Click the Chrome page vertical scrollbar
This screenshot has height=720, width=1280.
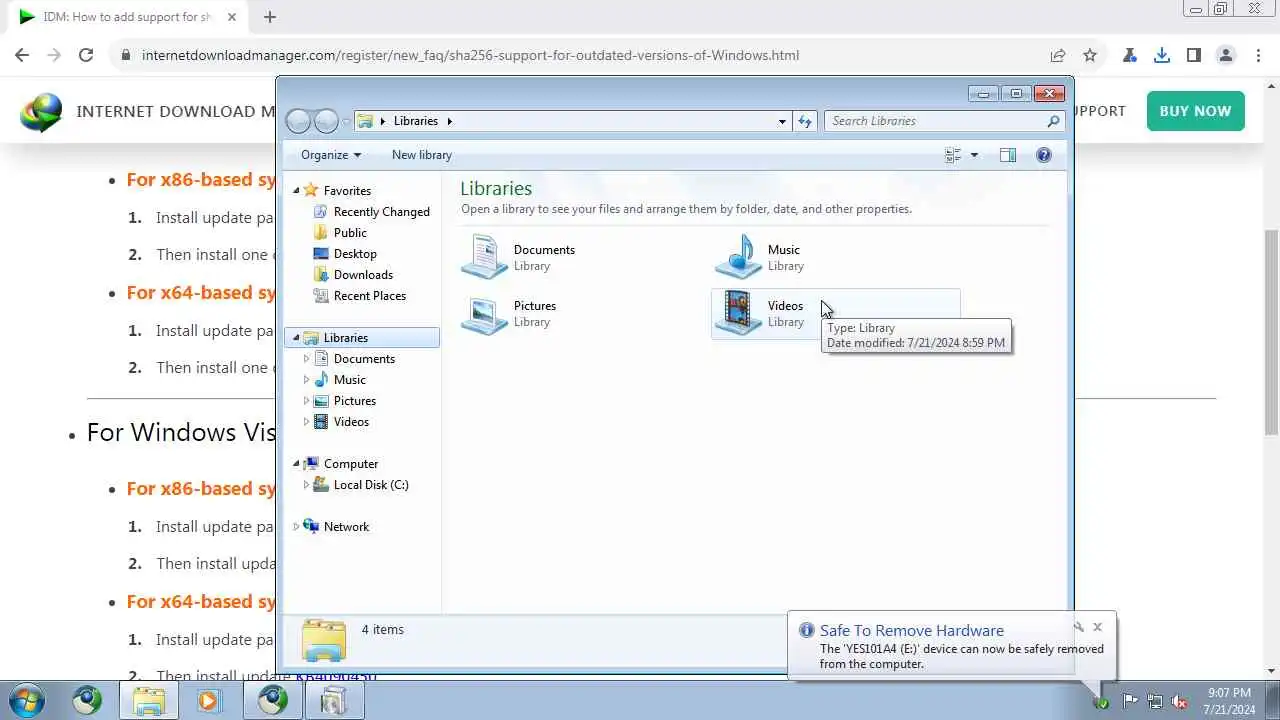pos(1271,331)
